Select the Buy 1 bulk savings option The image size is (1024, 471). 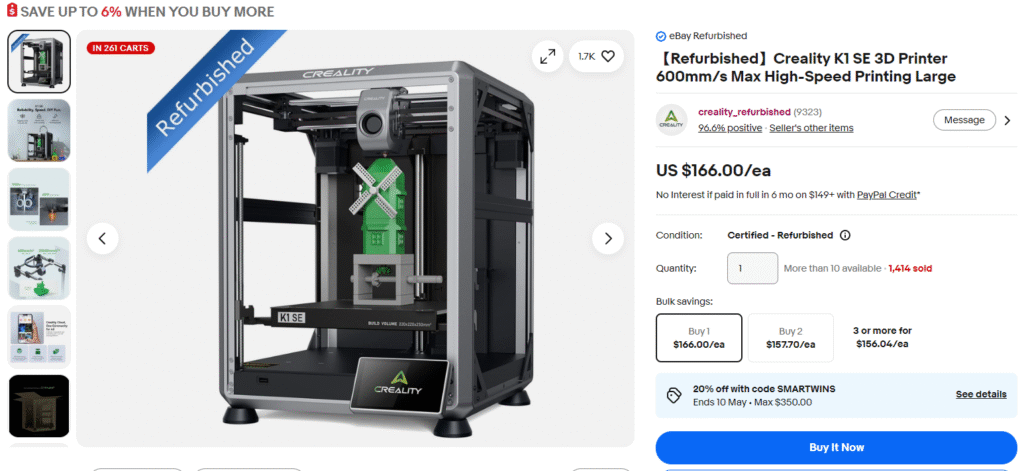click(x=699, y=338)
